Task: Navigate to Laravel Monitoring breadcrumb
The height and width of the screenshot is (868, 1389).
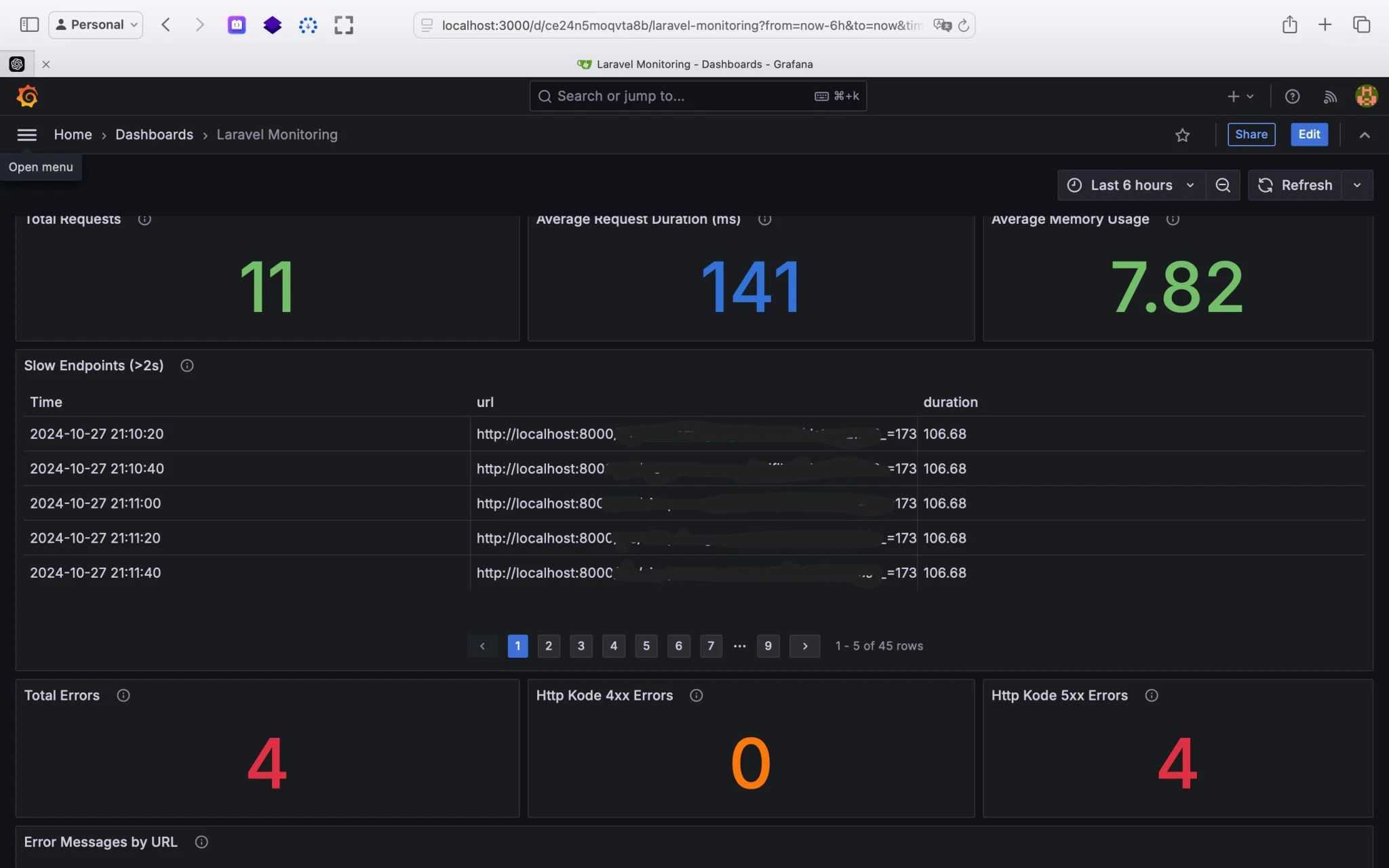Action: click(x=277, y=134)
